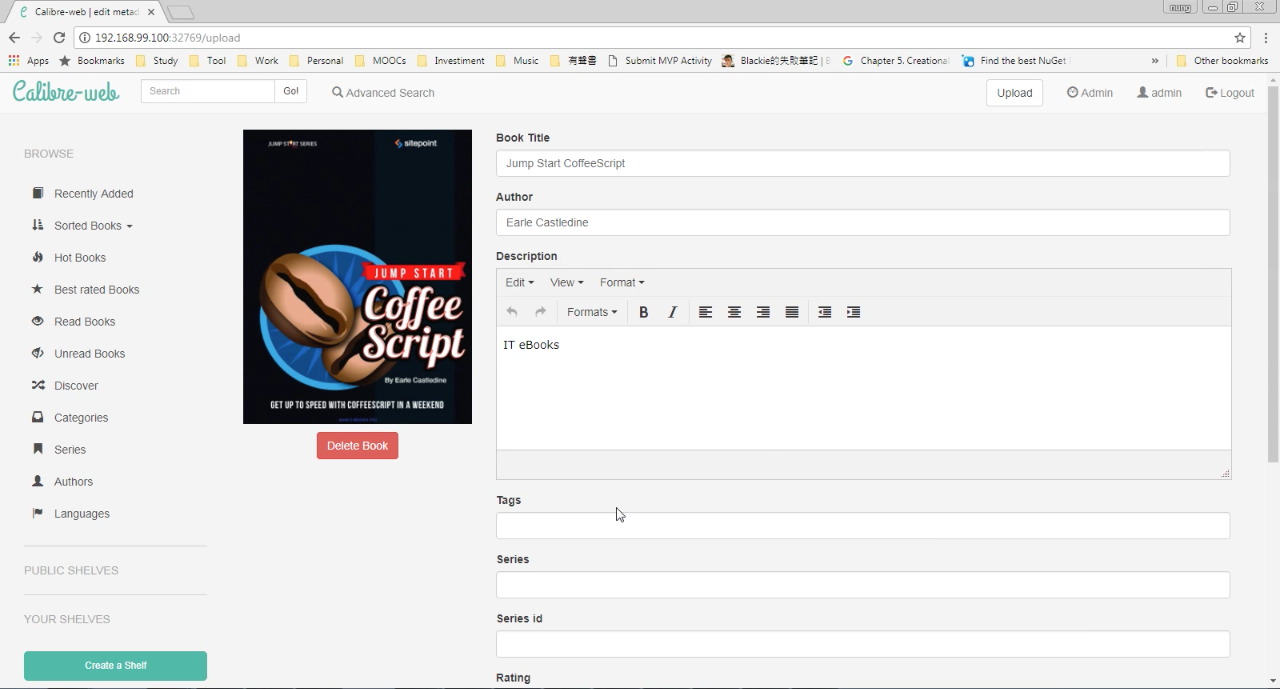Click the Series input field
The width and height of the screenshot is (1280, 689).
(863, 585)
